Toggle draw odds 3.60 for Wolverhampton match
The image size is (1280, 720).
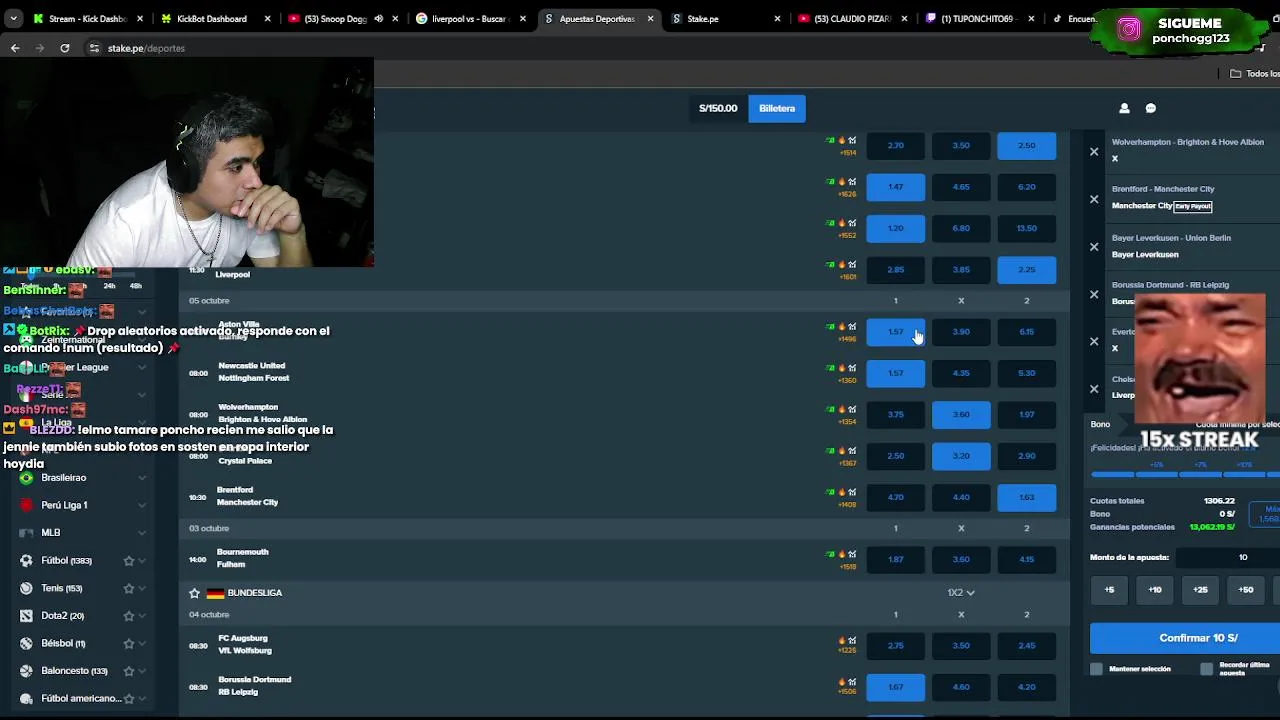(x=961, y=414)
